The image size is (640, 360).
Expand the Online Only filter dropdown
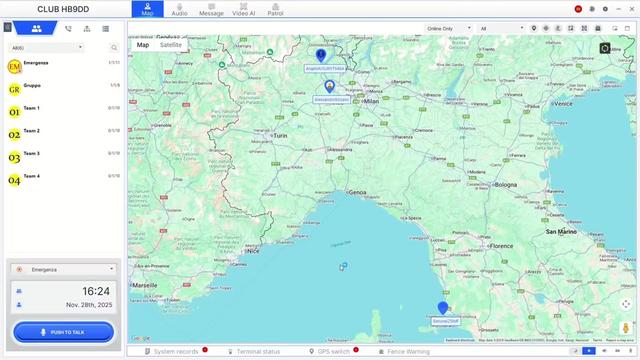(x=448, y=29)
